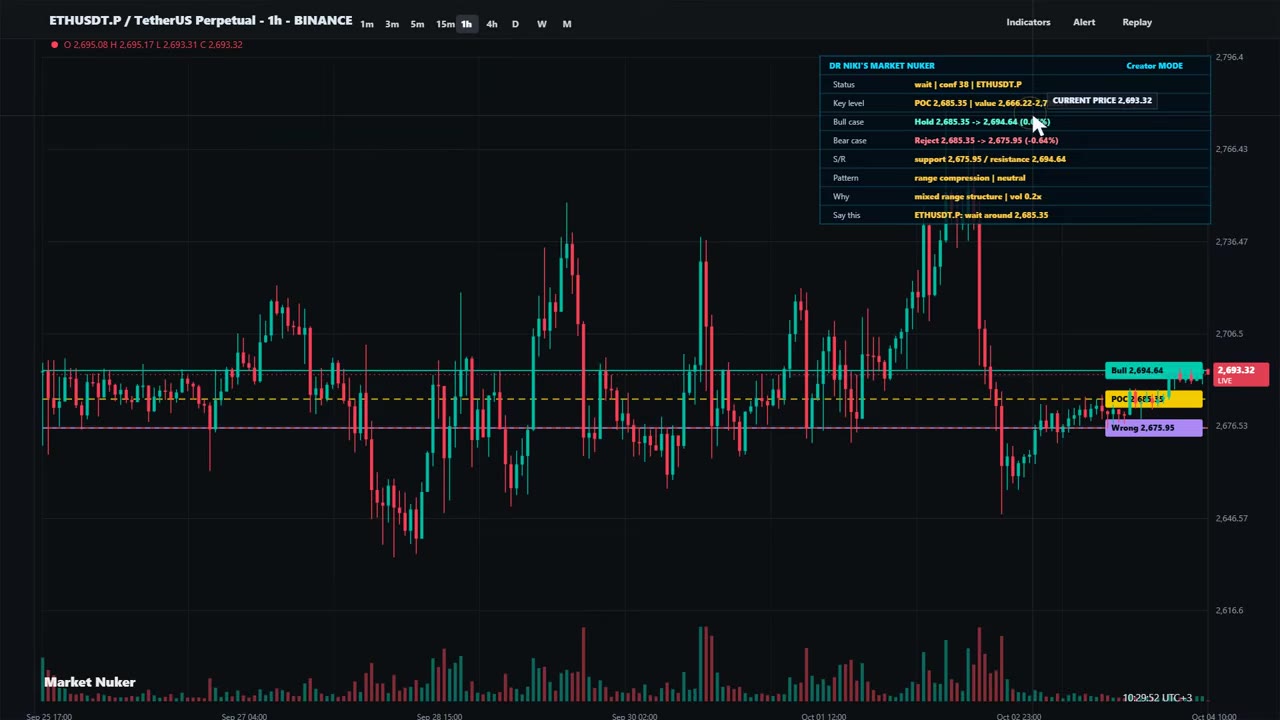Click the yellow POC 2,685.35 label
The height and width of the screenshot is (720, 1280).
[x=1154, y=399]
